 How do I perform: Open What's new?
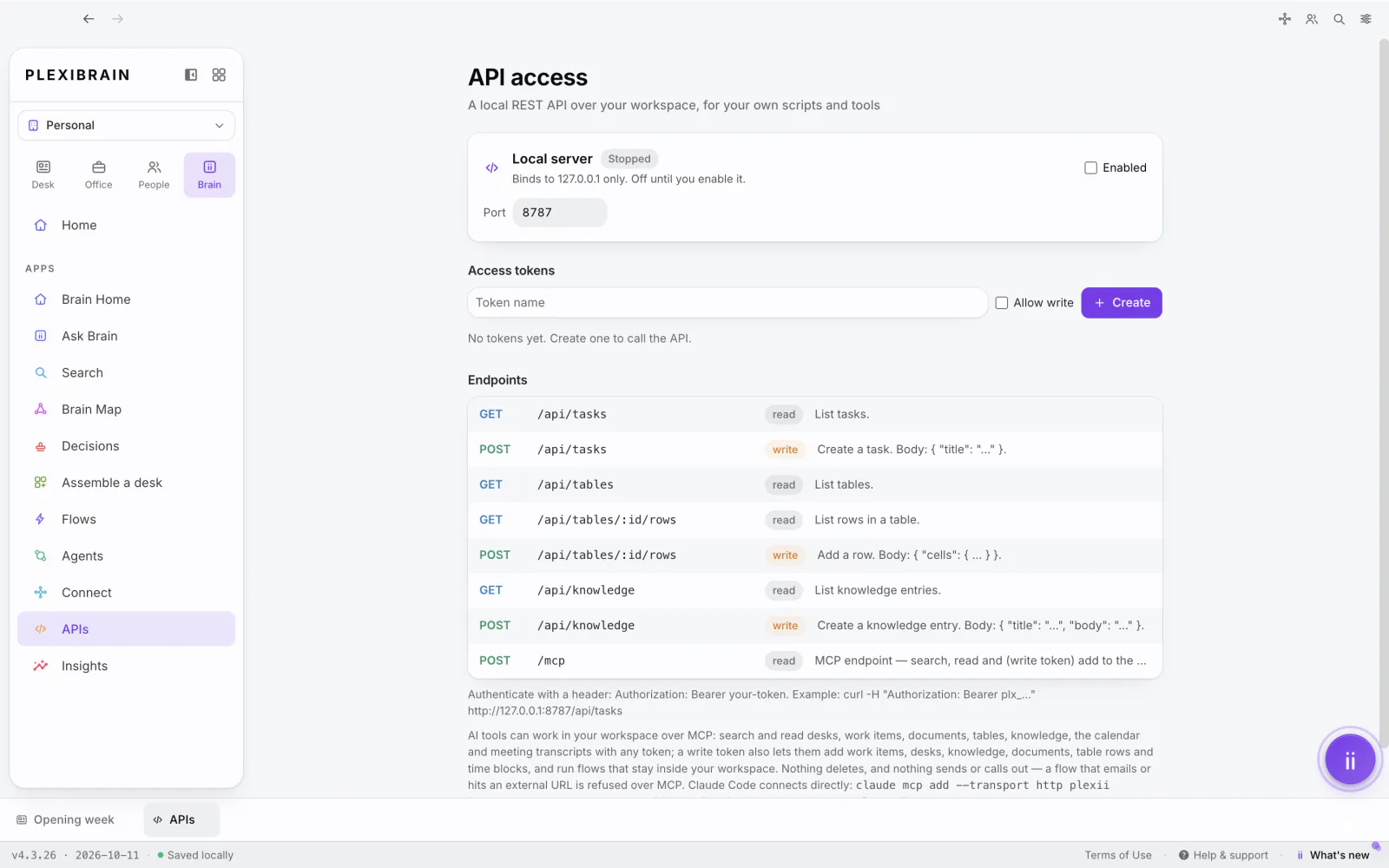click(x=1333, y=855)
